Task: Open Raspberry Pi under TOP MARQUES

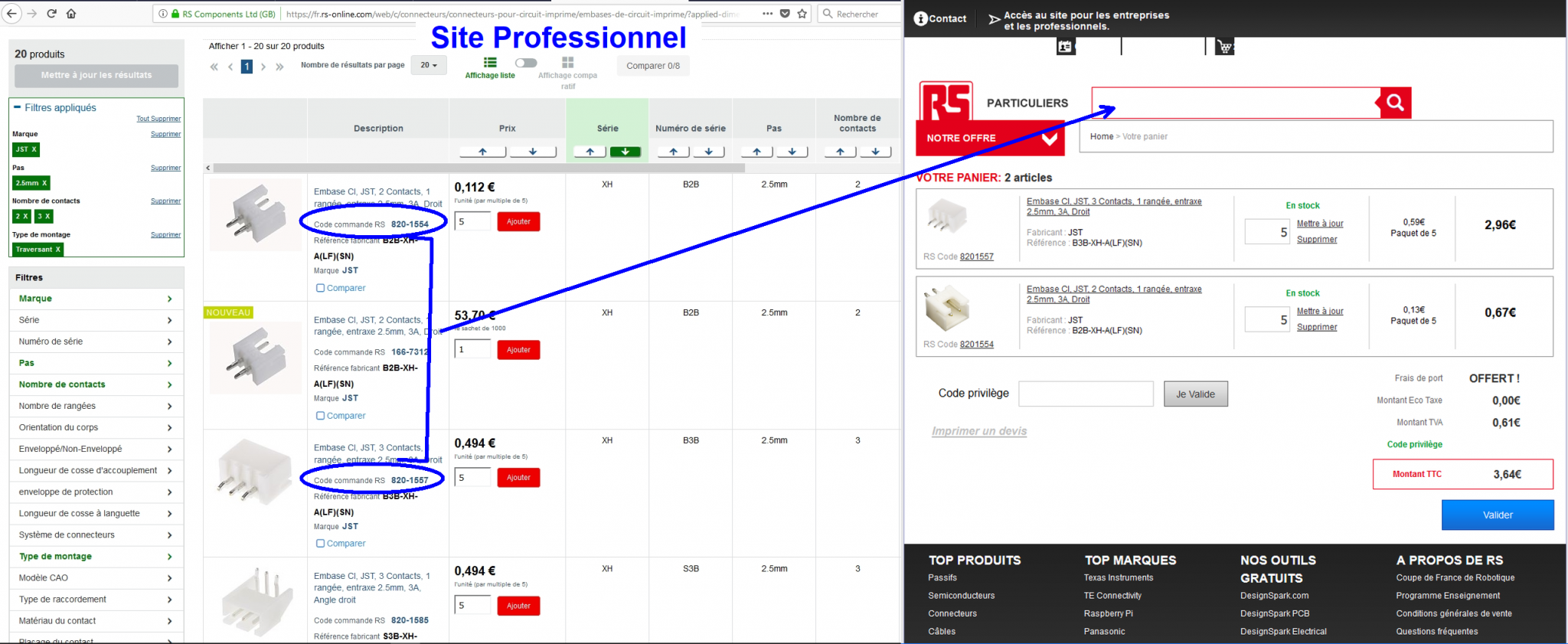Action: point(1109,613)
